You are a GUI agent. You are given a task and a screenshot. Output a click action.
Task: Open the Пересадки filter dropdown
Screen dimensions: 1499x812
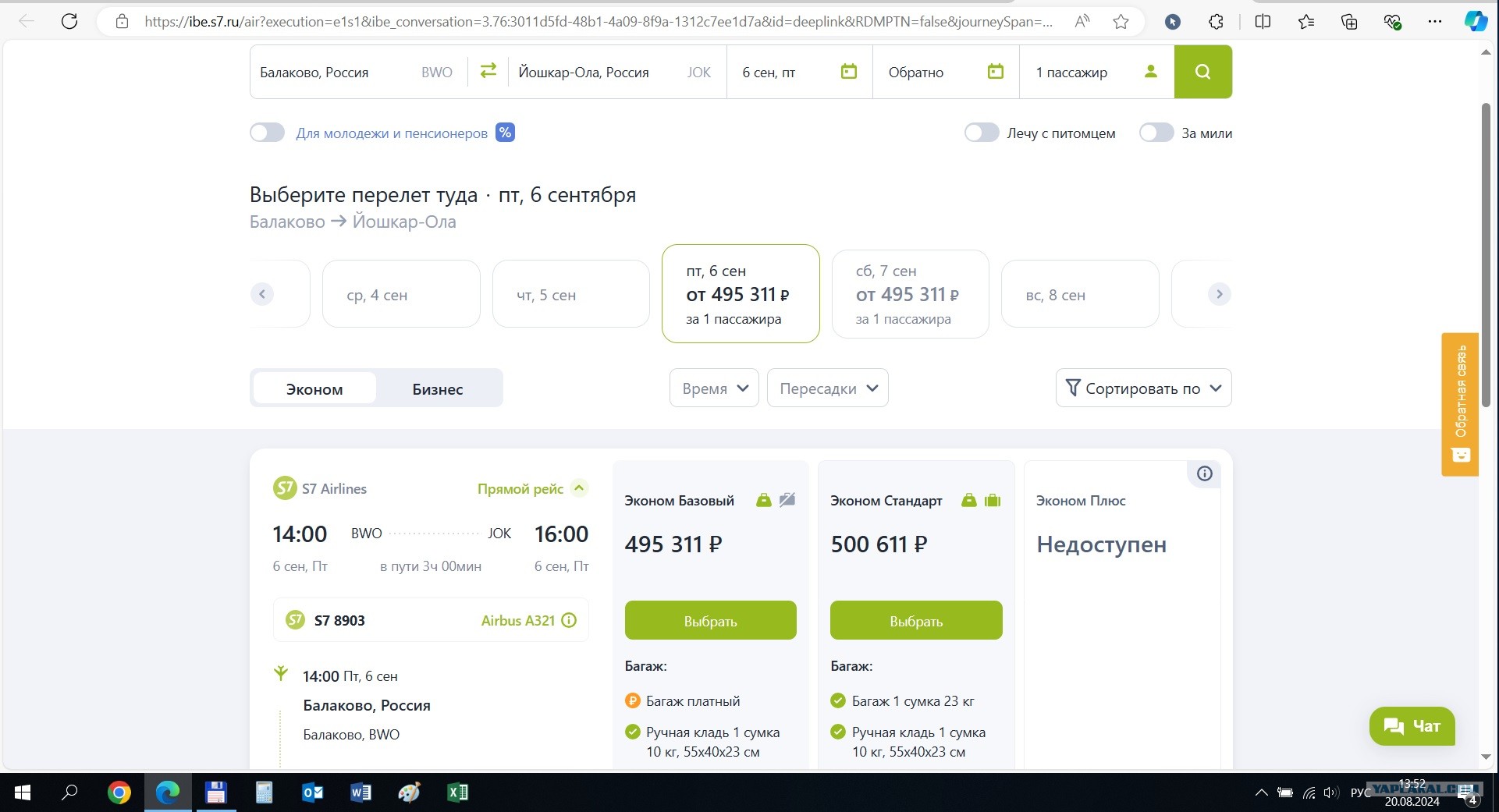[x=827, y=388]
